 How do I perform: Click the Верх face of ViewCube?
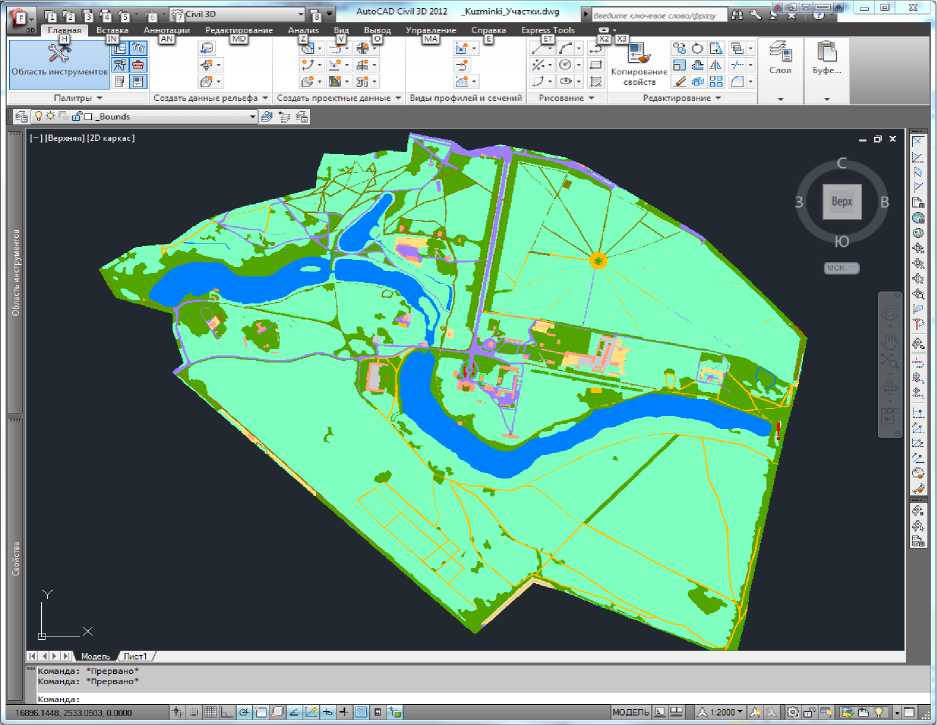(x=840, y=202)
